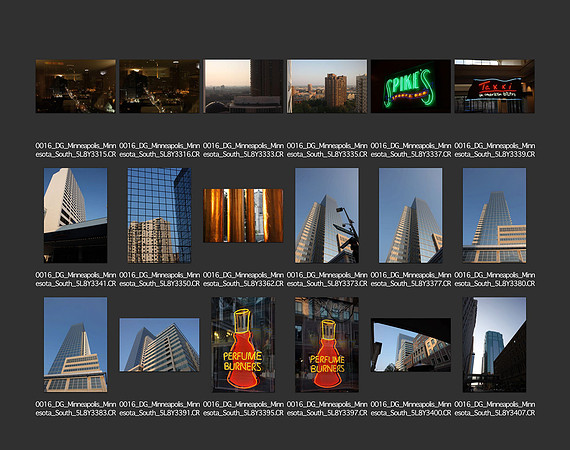Pick the label ending 5L8Y3407.CR
The height and width of the screenshot is (450, 570).
coord(494,409)
